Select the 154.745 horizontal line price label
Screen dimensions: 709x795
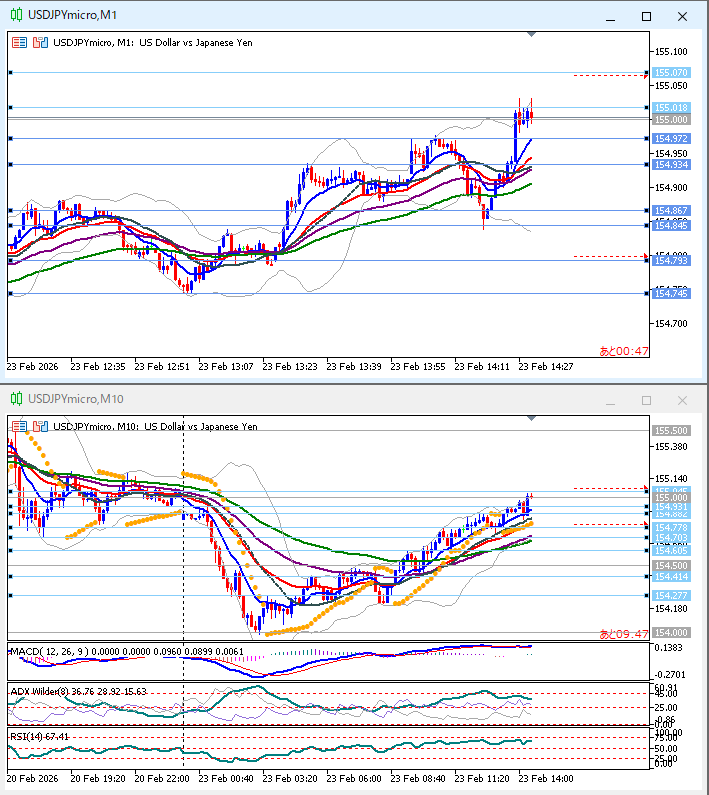point(670,293)
